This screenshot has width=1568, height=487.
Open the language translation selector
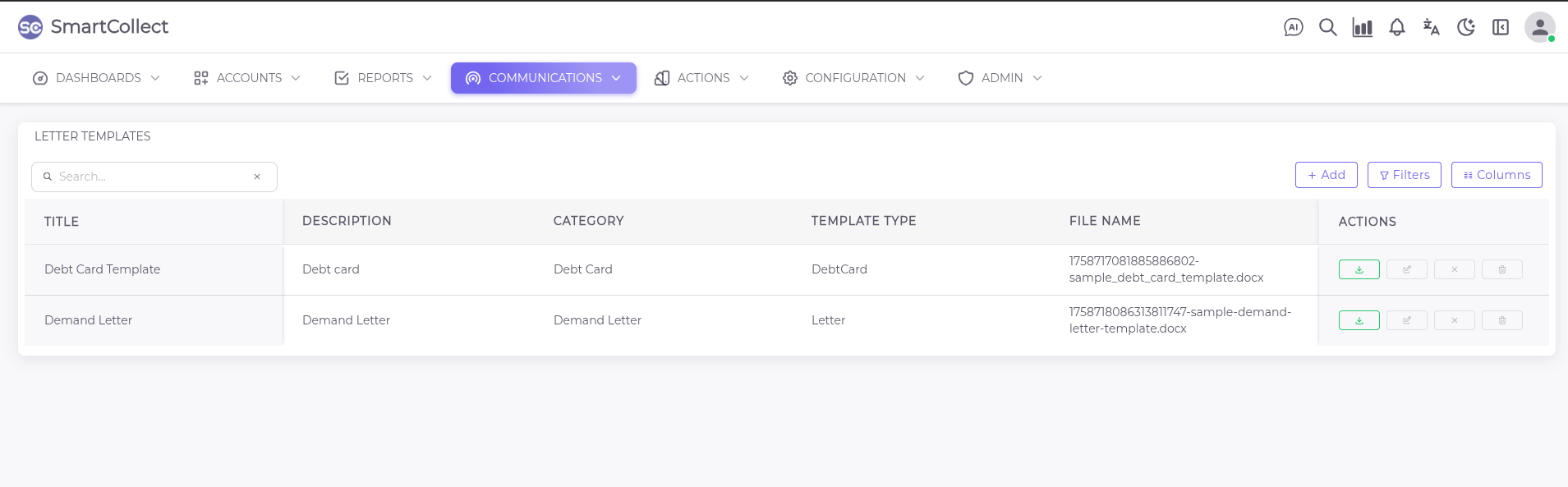click(1431, 27)
